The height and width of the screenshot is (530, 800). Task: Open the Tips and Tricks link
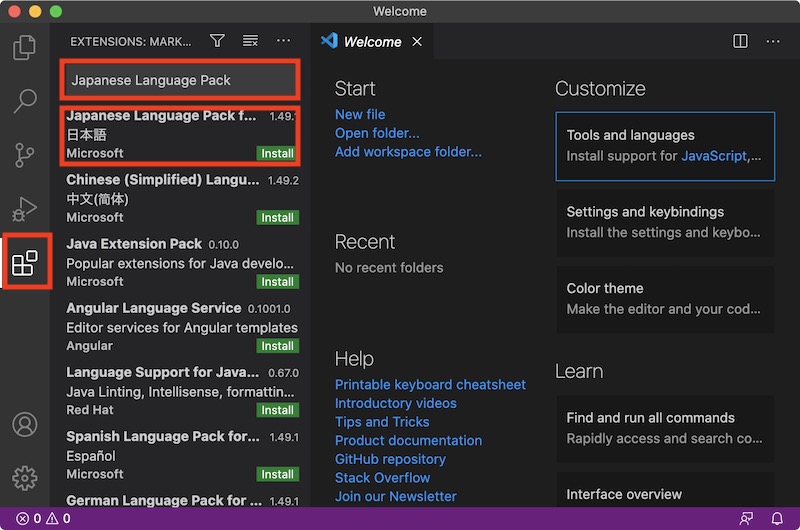pyautogui.click(x=382, y=422)
